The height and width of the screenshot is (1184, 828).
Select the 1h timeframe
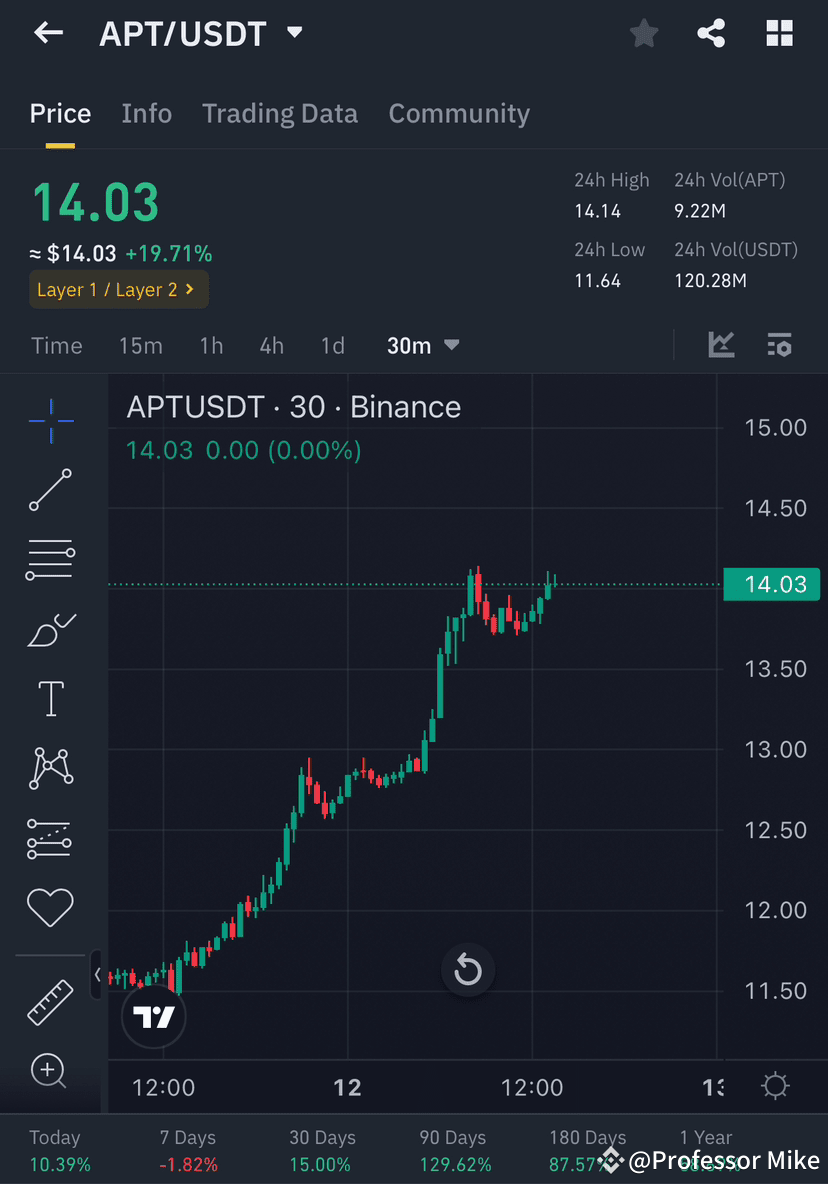(x=211, y=344)
